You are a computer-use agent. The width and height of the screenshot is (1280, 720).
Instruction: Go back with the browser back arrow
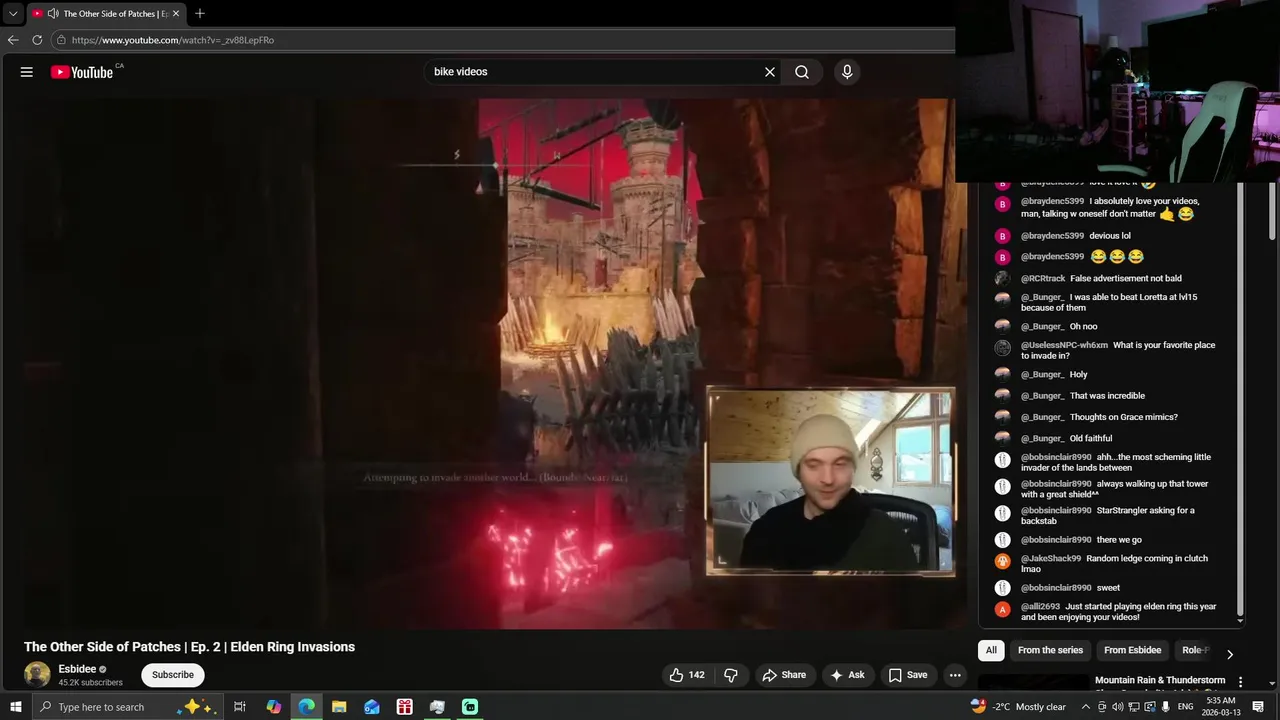point(13,40)
